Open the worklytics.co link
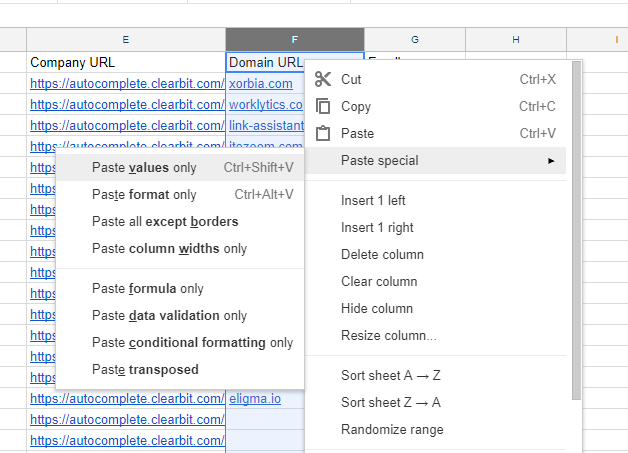The width and height of the screenshot is (628, 453). coord(266,105)
